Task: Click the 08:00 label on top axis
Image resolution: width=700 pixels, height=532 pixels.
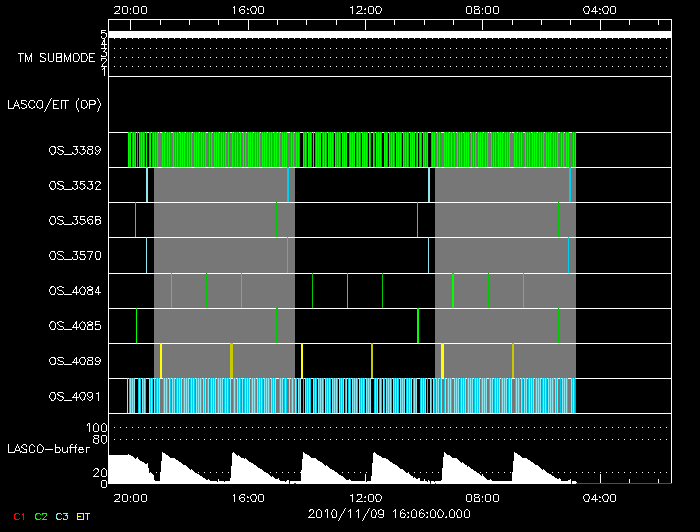Action: pyautogui.click(x=482, y=10)
